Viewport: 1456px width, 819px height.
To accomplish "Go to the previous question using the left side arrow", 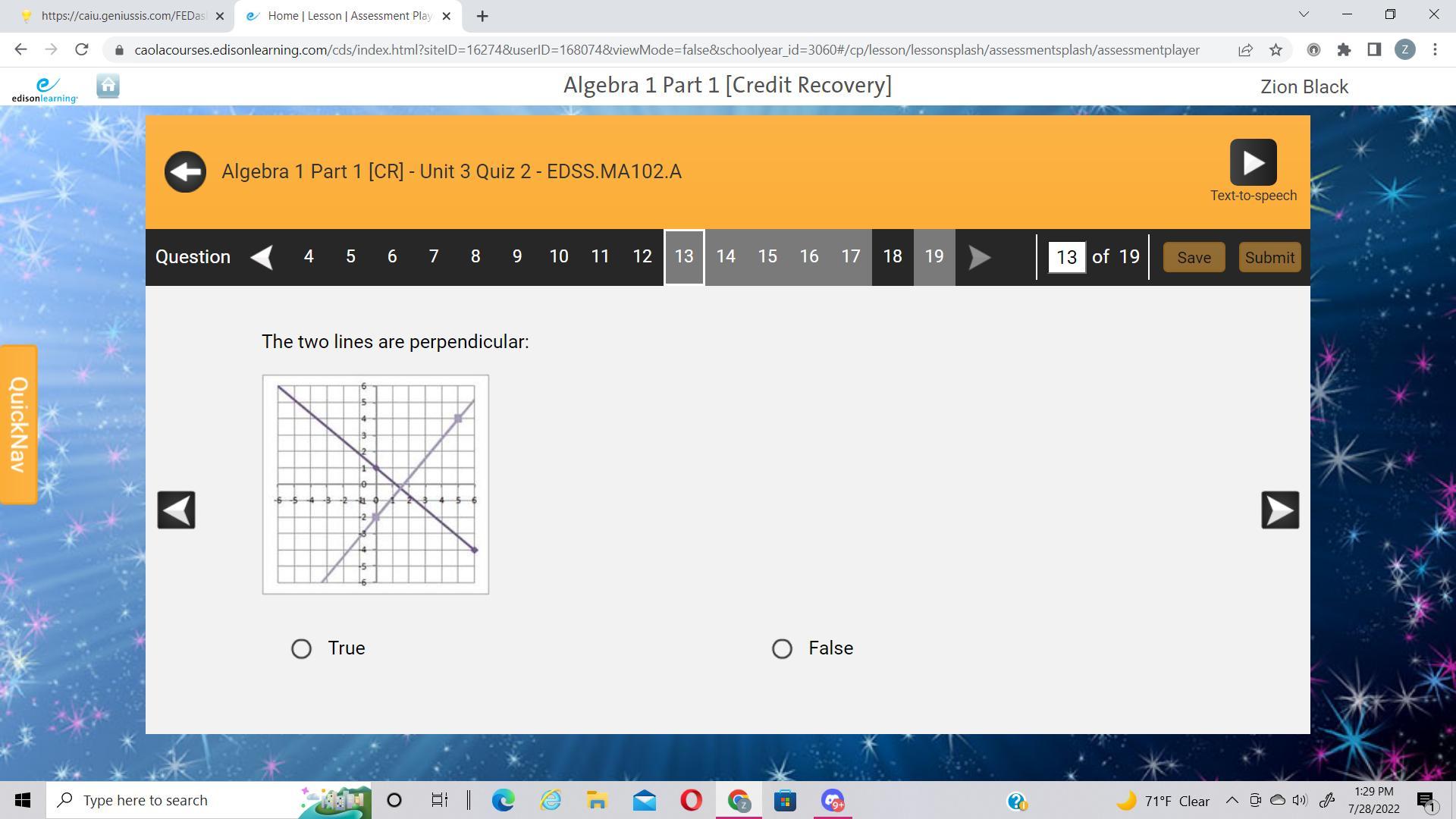I will tap(176, 510).
